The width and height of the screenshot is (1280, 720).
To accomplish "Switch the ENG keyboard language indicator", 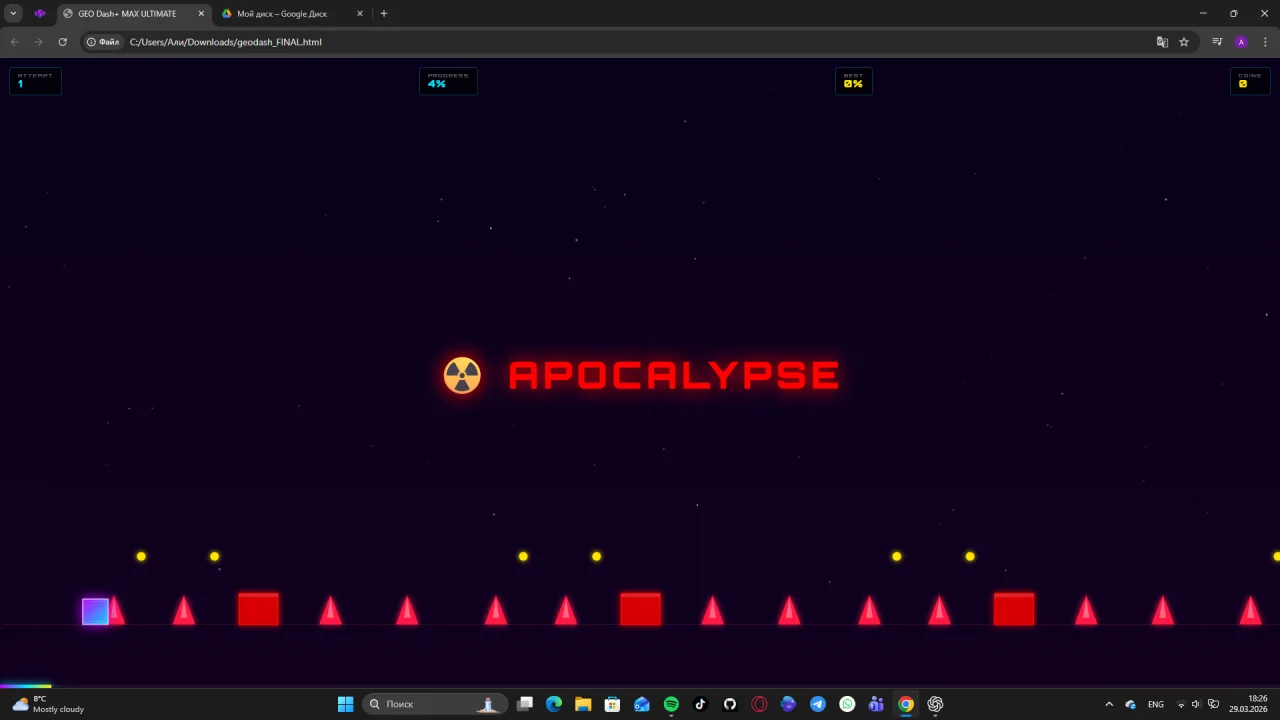I will (x=1156, y=704).
